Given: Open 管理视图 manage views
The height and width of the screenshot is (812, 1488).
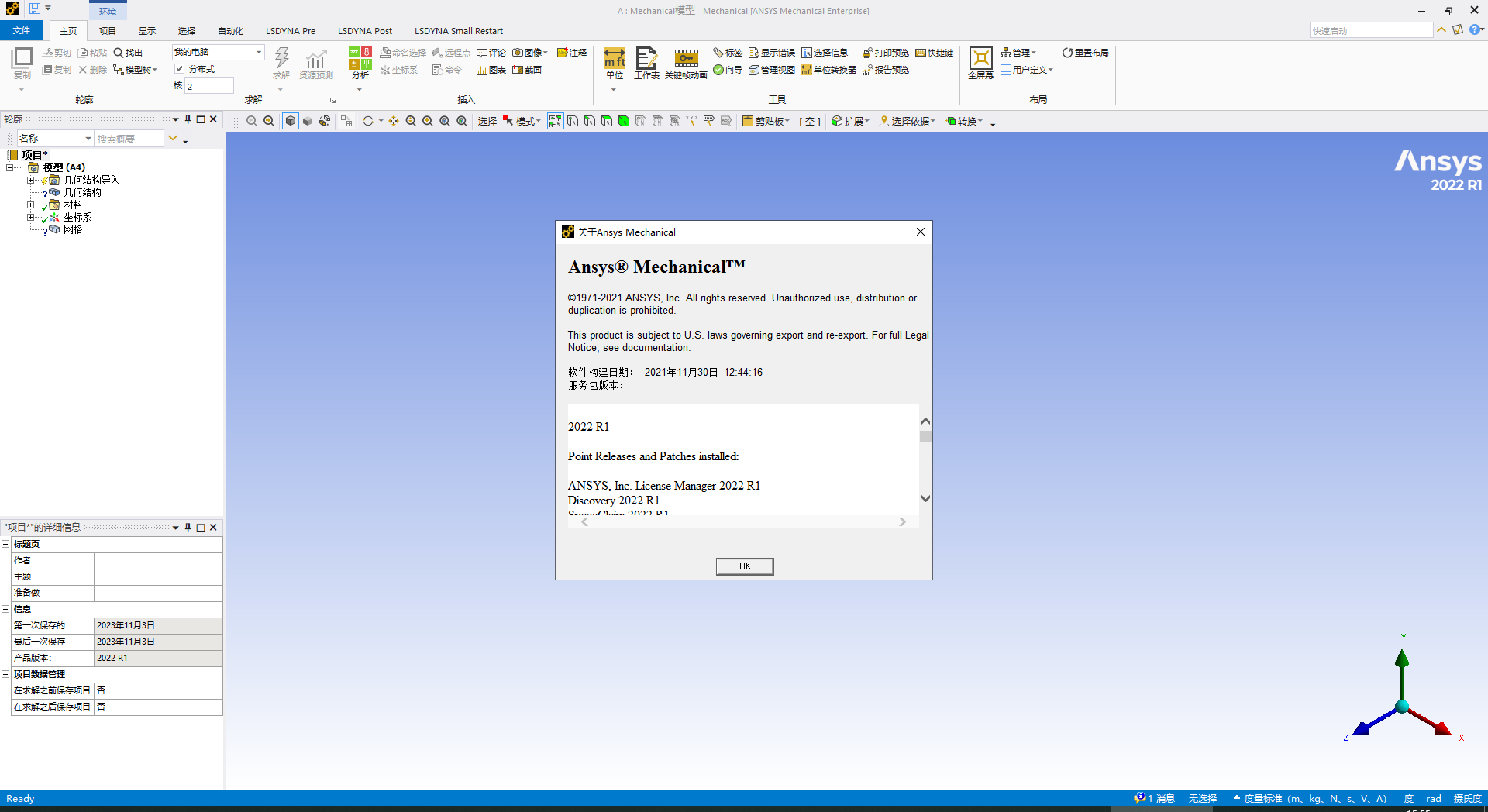Looking at the screenshot, I should (771, 70).
